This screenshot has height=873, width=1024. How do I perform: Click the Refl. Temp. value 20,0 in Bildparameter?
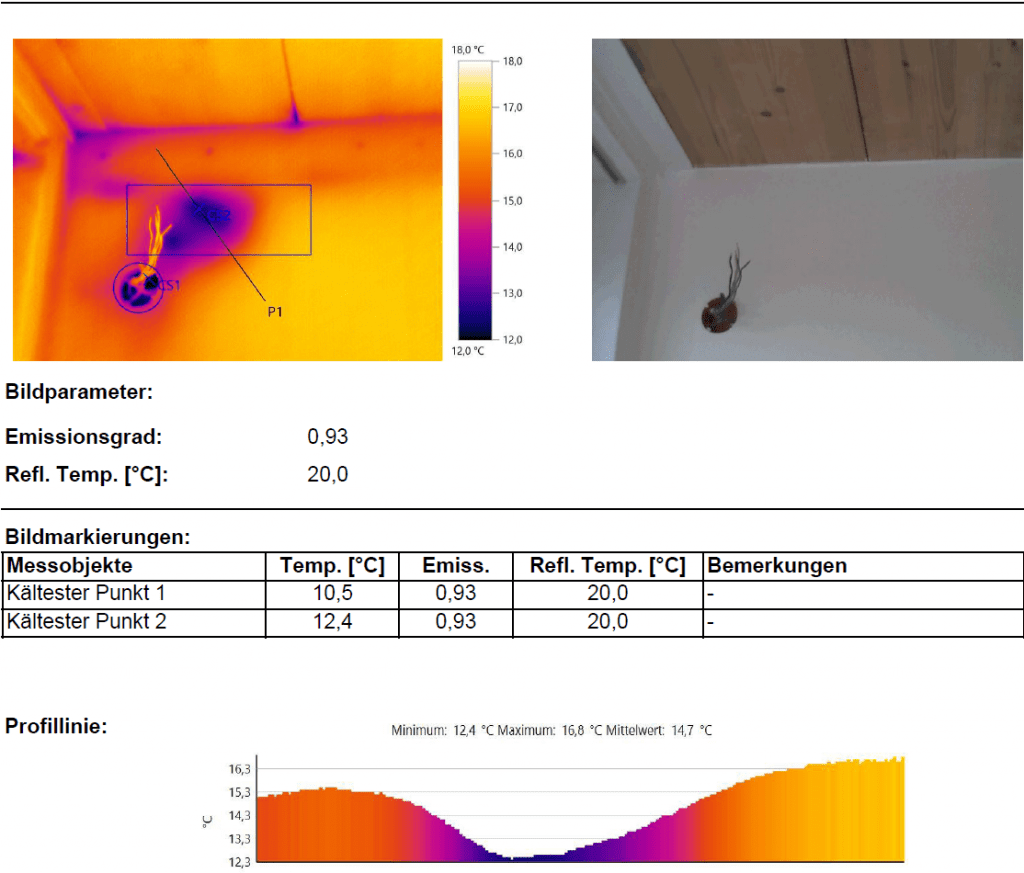(327, 475)
